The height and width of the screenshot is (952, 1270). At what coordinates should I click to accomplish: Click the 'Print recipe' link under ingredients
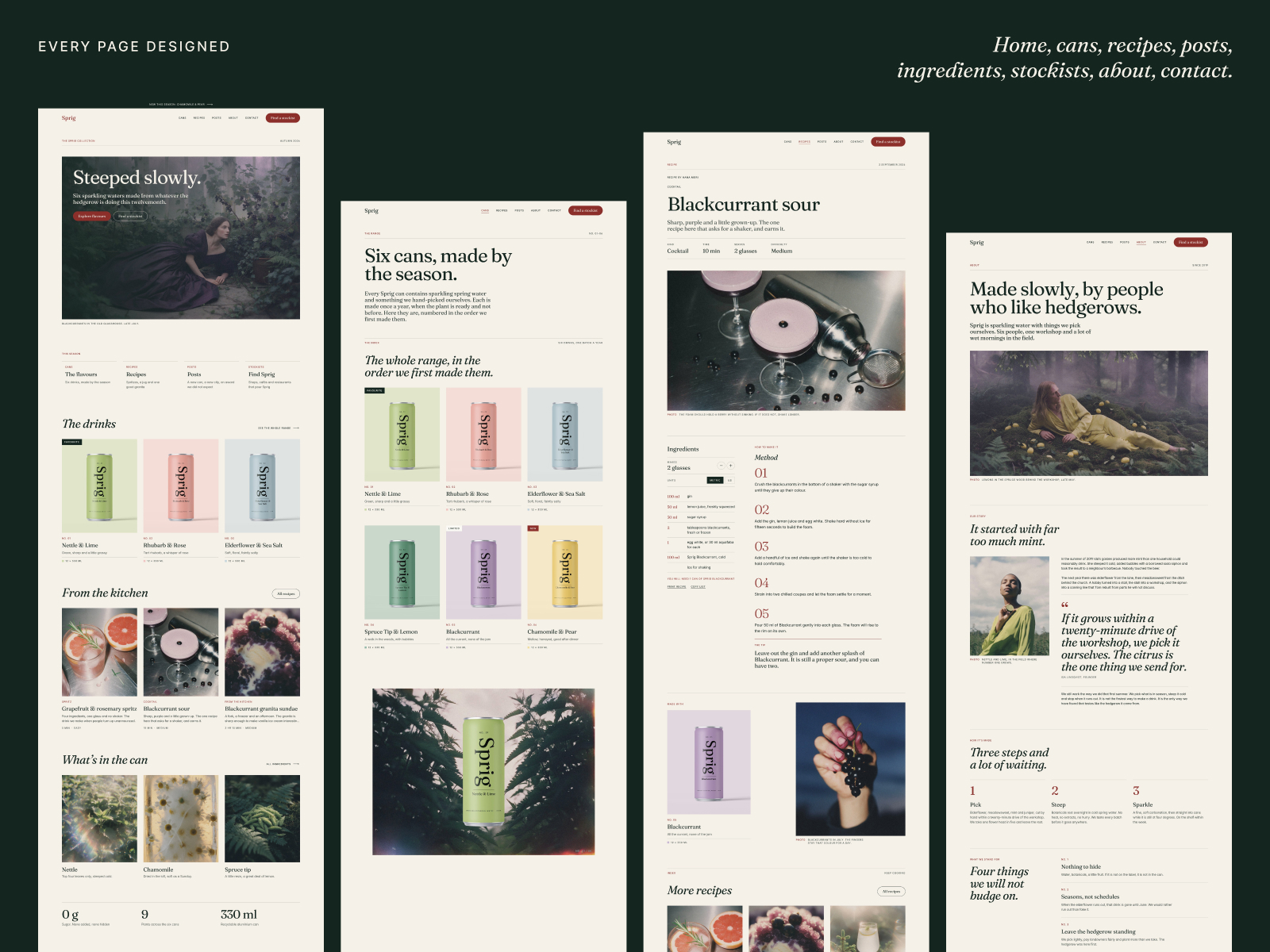(x=676, y=587)
